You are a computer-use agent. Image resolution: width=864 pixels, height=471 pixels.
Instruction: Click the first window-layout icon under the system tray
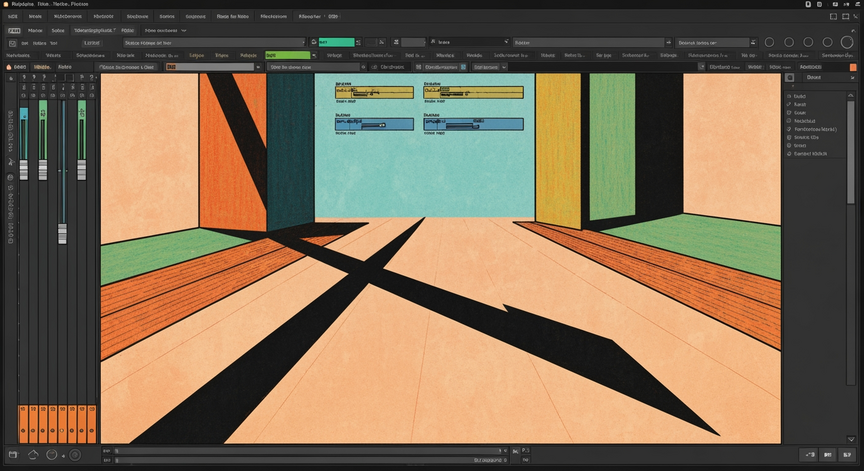(x=833, y=17)
